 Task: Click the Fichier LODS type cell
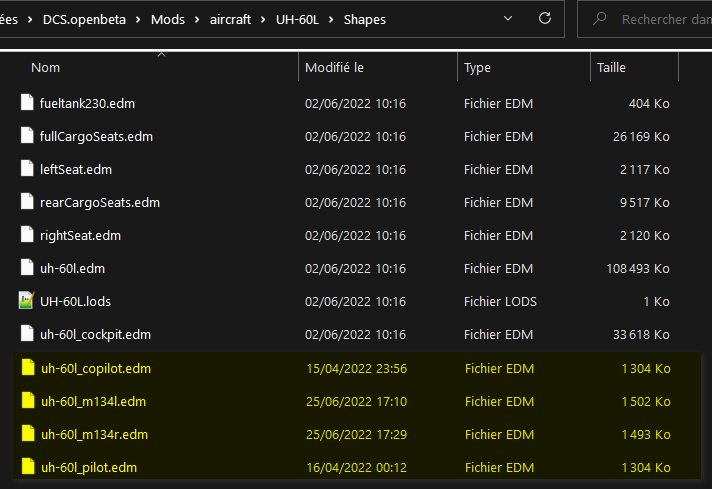[x=500, y=301]
